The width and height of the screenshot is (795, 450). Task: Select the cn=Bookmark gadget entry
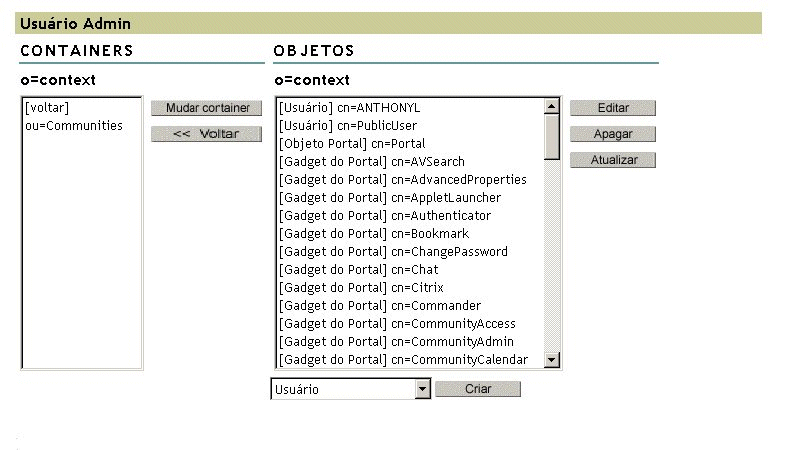pyautogui.click(x=374, y=234)
